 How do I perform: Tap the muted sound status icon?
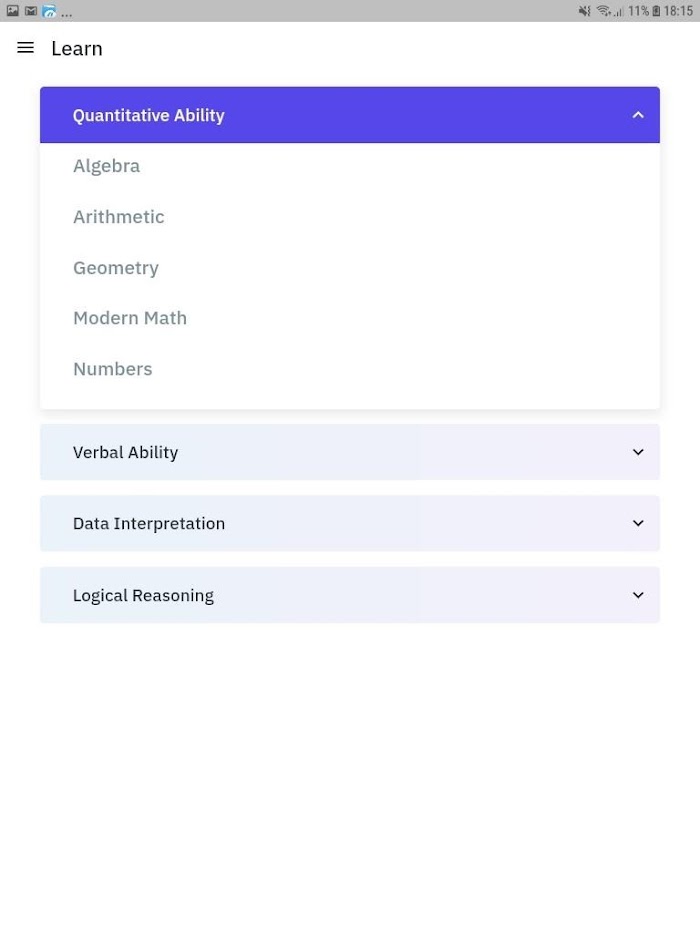point(585,11)
